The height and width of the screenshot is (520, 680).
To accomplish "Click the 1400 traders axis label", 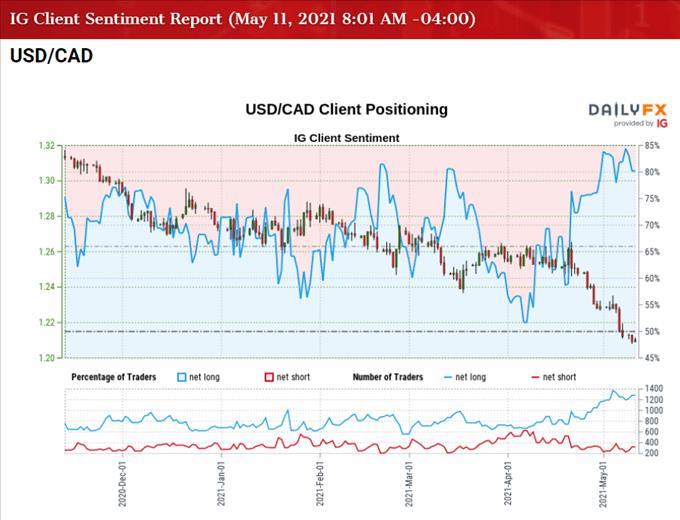I will pyautogui.click(x=654, y=387).
